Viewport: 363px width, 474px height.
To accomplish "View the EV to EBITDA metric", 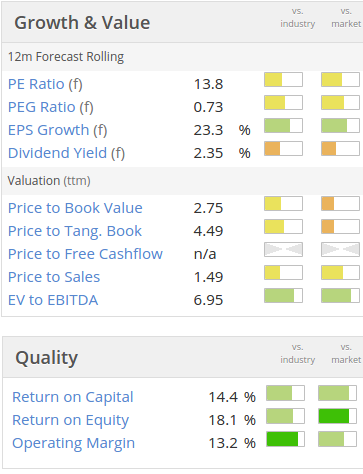I will (x=53, y=300).
